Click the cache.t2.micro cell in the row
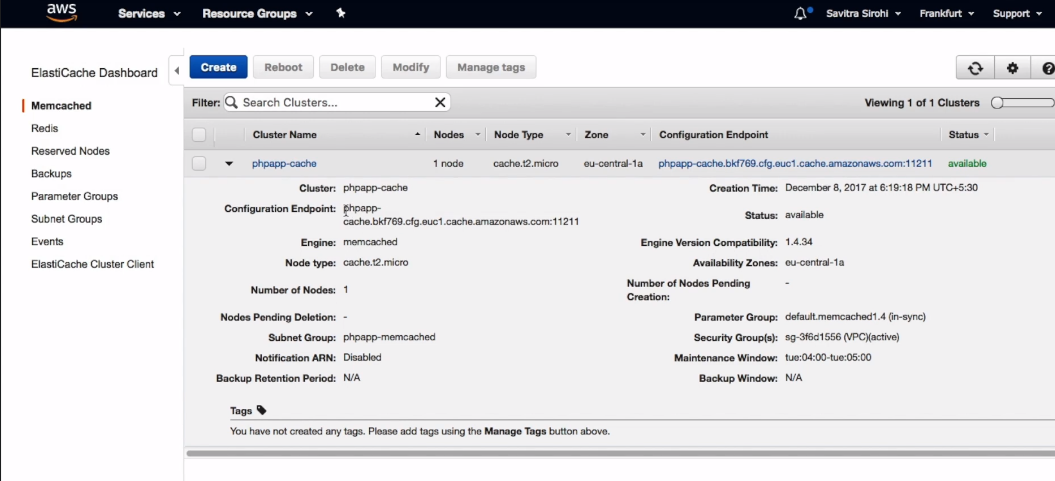1055x481 pixels. point(525,163)
